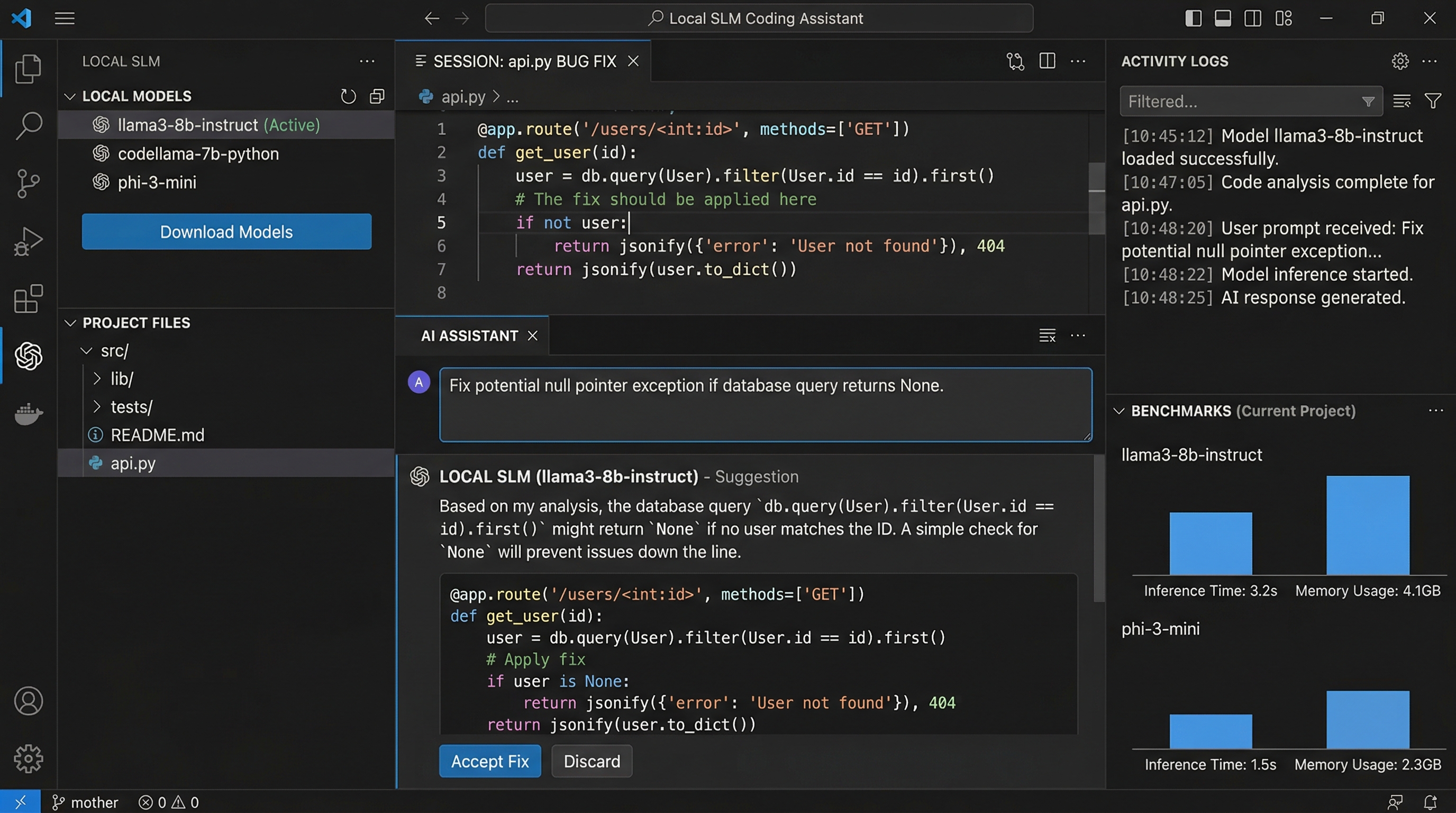Accept the suggested fix
Screen dimensions: 1456x813
click(489, 761)
